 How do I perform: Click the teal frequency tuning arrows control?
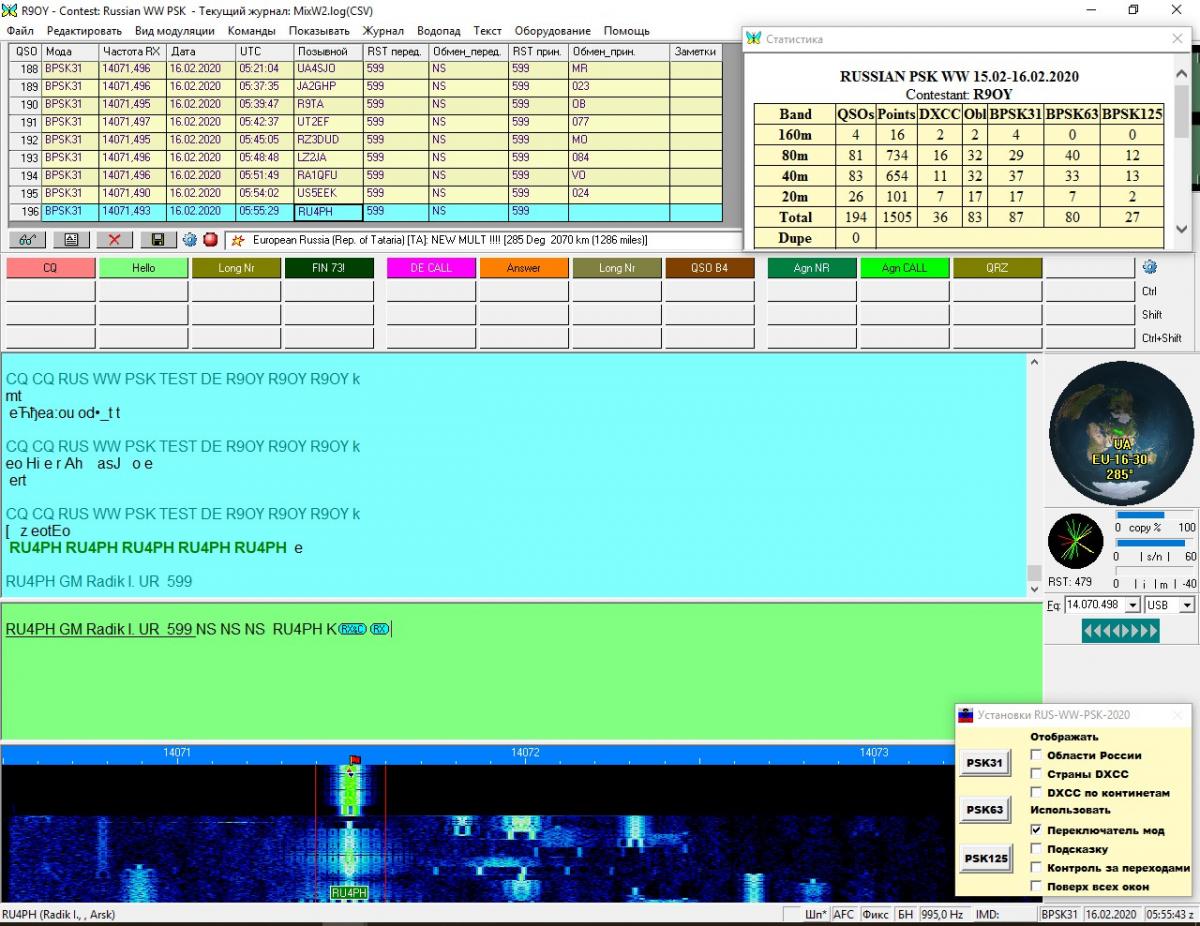[x=1120, y=631]
